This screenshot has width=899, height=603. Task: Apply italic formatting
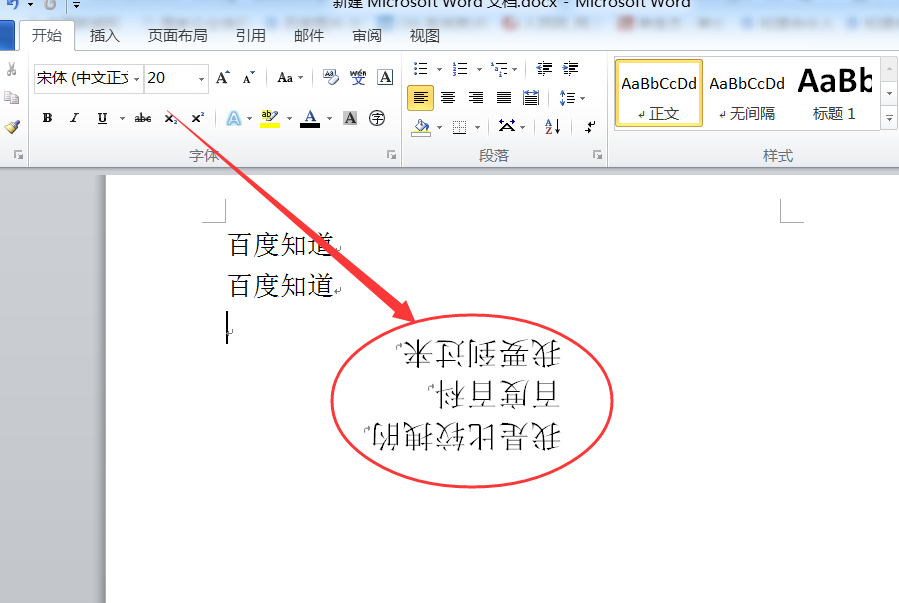[75, 118]
